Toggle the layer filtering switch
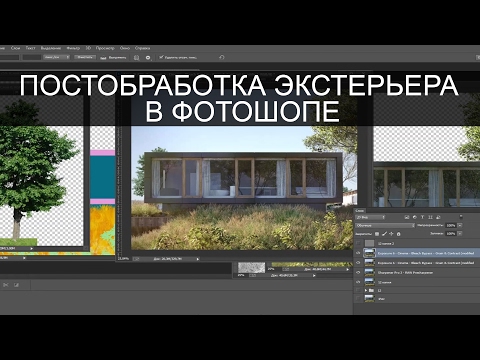The height and width of the screenshot is (360, 480). (x=461, y=217)
